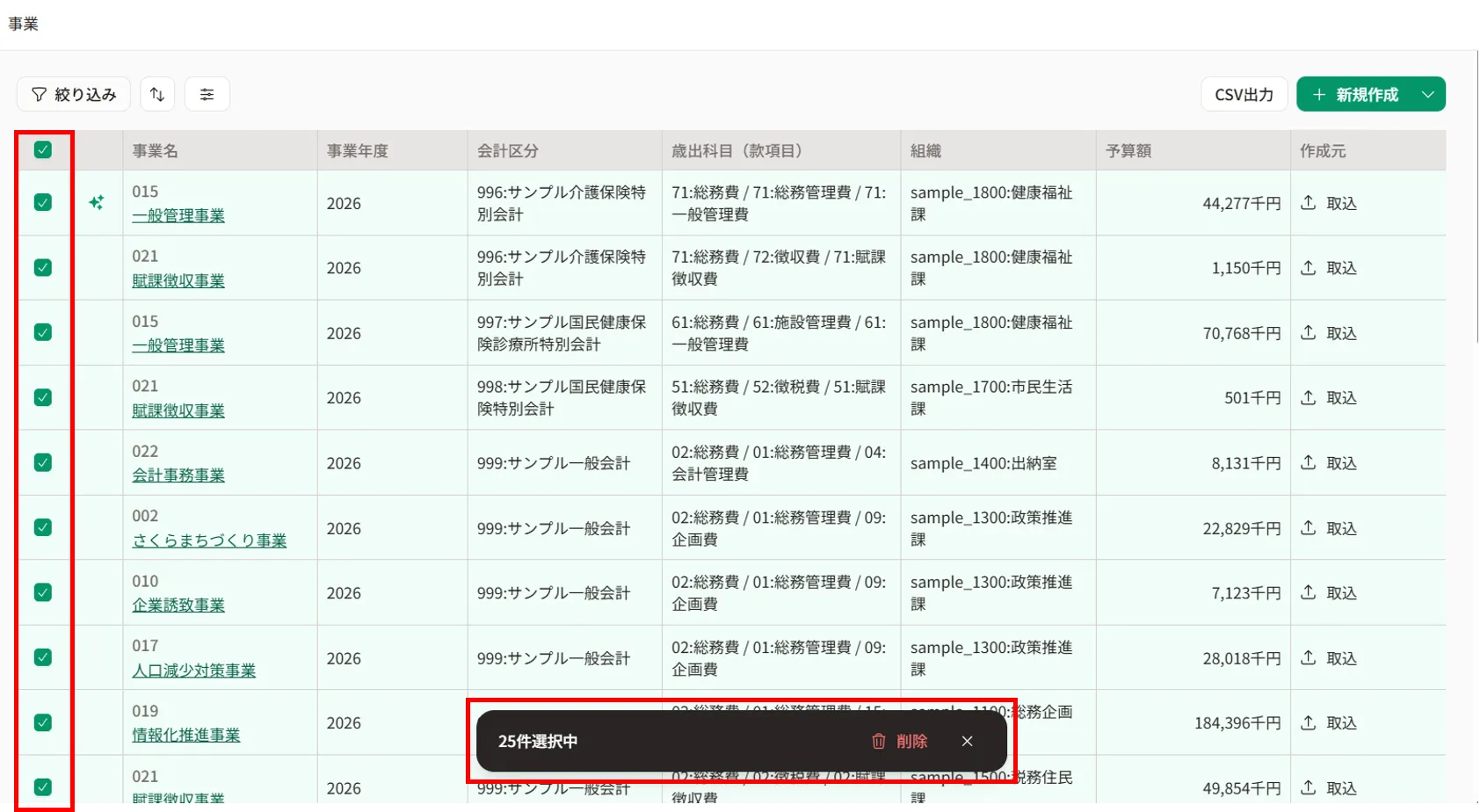Click the import icon in the 1,150千円 row
1480x812 pixels.
1309,268
